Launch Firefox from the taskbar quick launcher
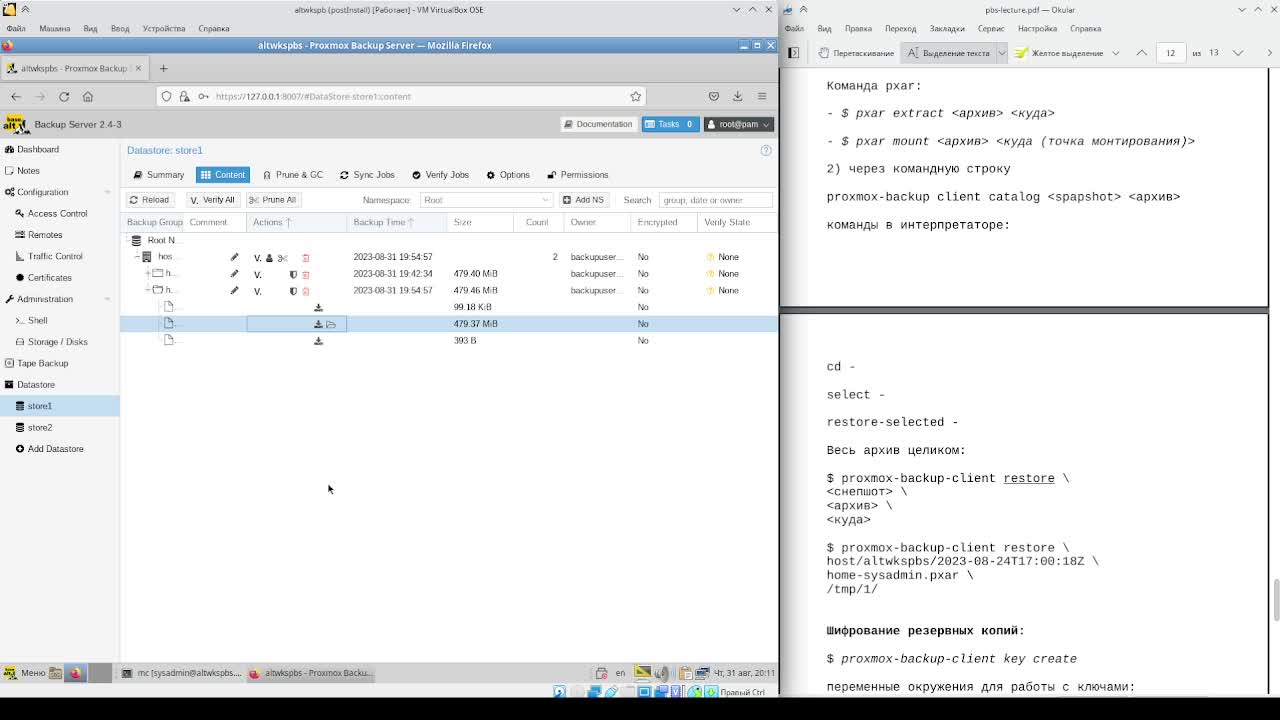Screen dimensions: 1280x720 75,673
